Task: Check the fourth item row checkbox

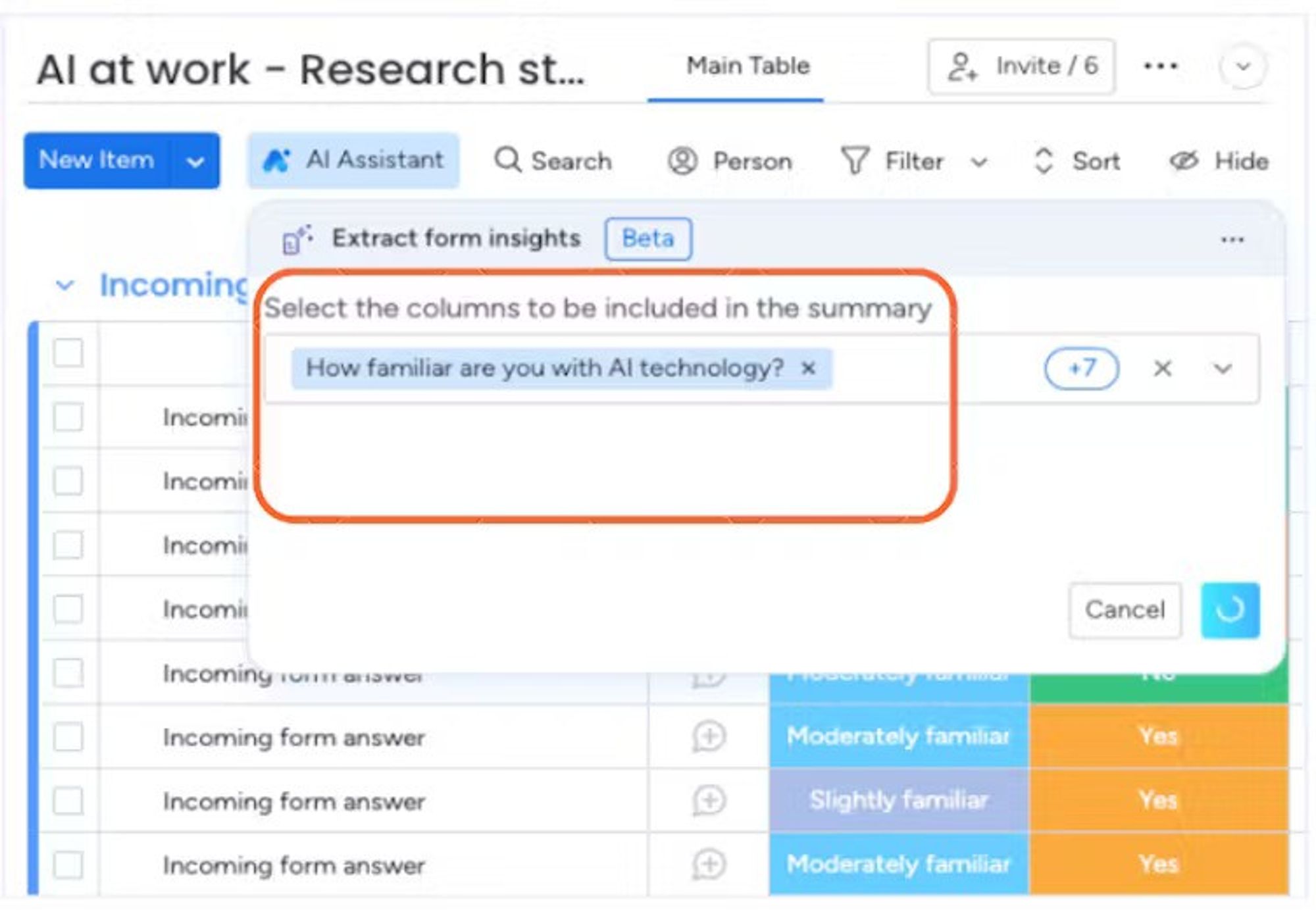Action: pyautogui.click(x=68, y=609)
